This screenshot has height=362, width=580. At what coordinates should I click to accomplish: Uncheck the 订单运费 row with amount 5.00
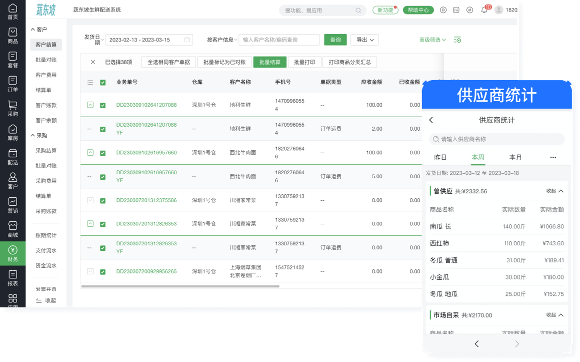[x=103, y=177]
